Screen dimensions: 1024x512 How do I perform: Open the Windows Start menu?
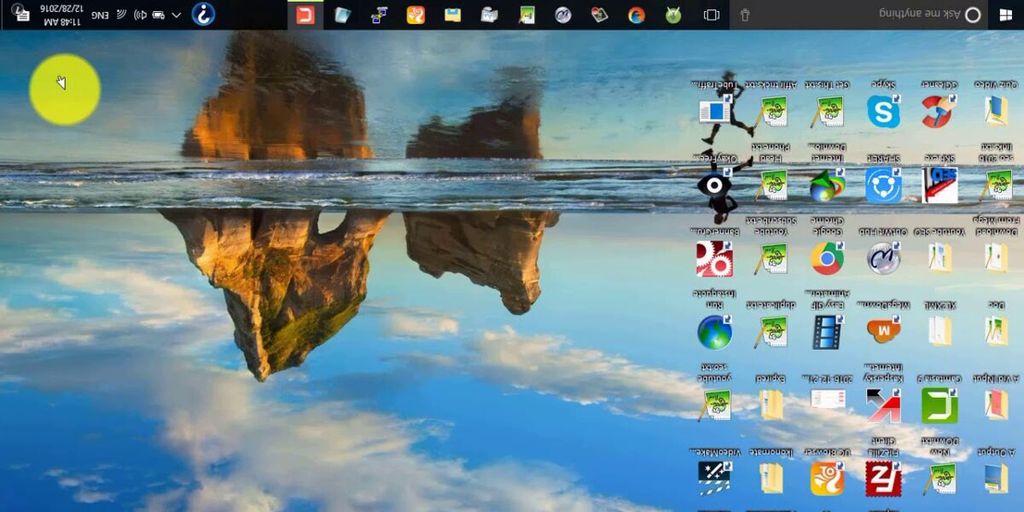[1006, 14]
